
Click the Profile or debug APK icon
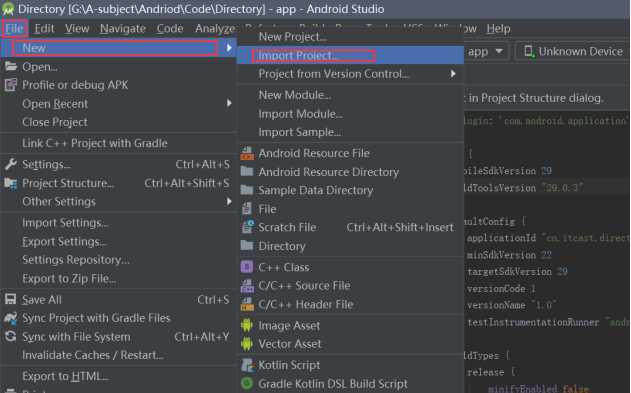pos(10,85)
